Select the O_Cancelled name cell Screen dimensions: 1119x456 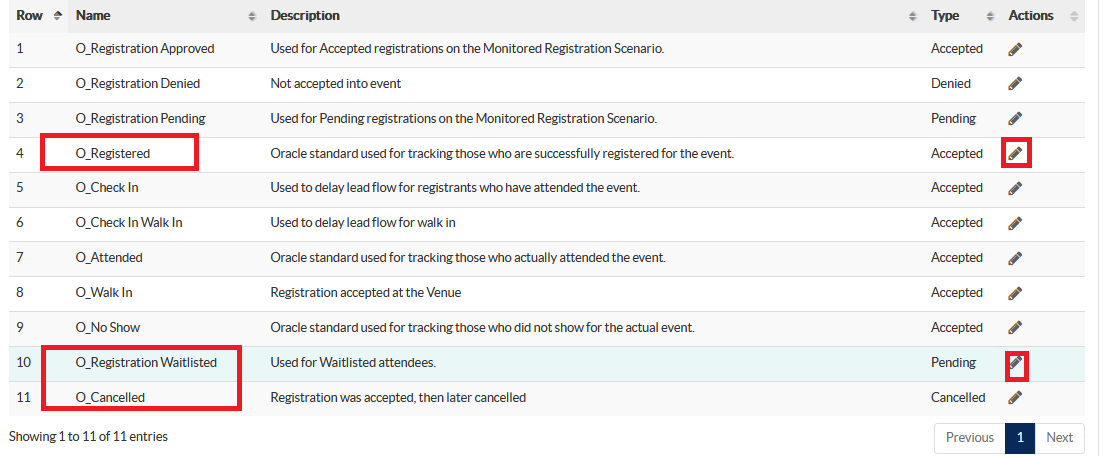pyautogui.click(x=110, y=398)
